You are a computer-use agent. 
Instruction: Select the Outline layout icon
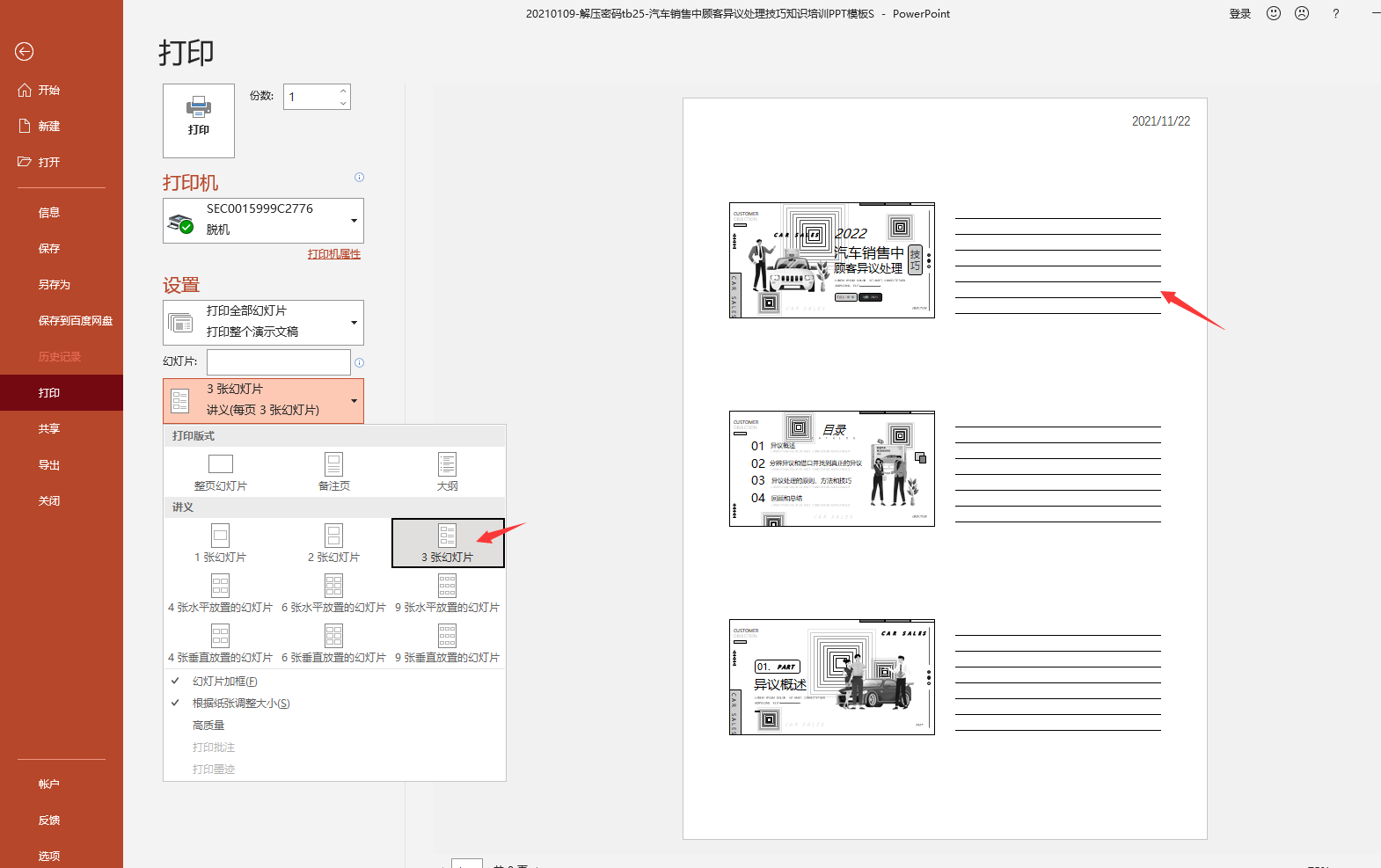tap(447, 463)
